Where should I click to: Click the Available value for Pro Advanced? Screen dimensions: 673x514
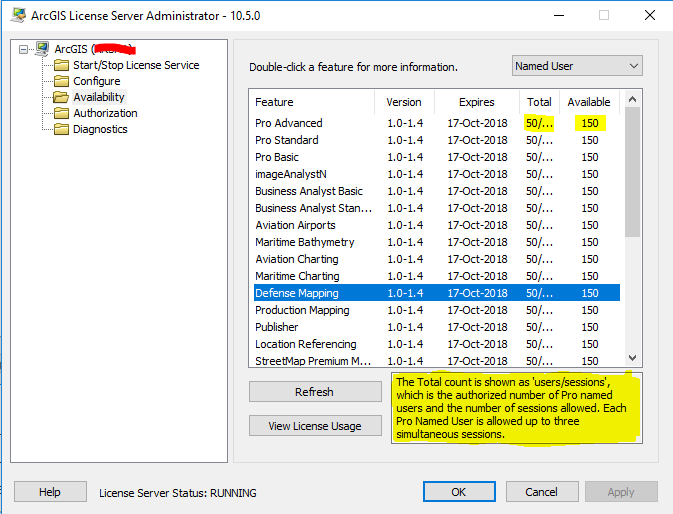click(590, 123)
